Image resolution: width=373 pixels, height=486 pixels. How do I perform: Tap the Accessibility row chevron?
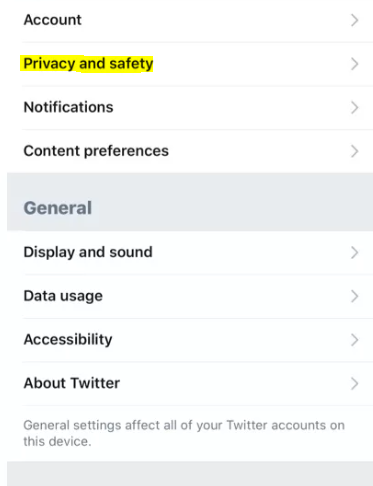355,340
